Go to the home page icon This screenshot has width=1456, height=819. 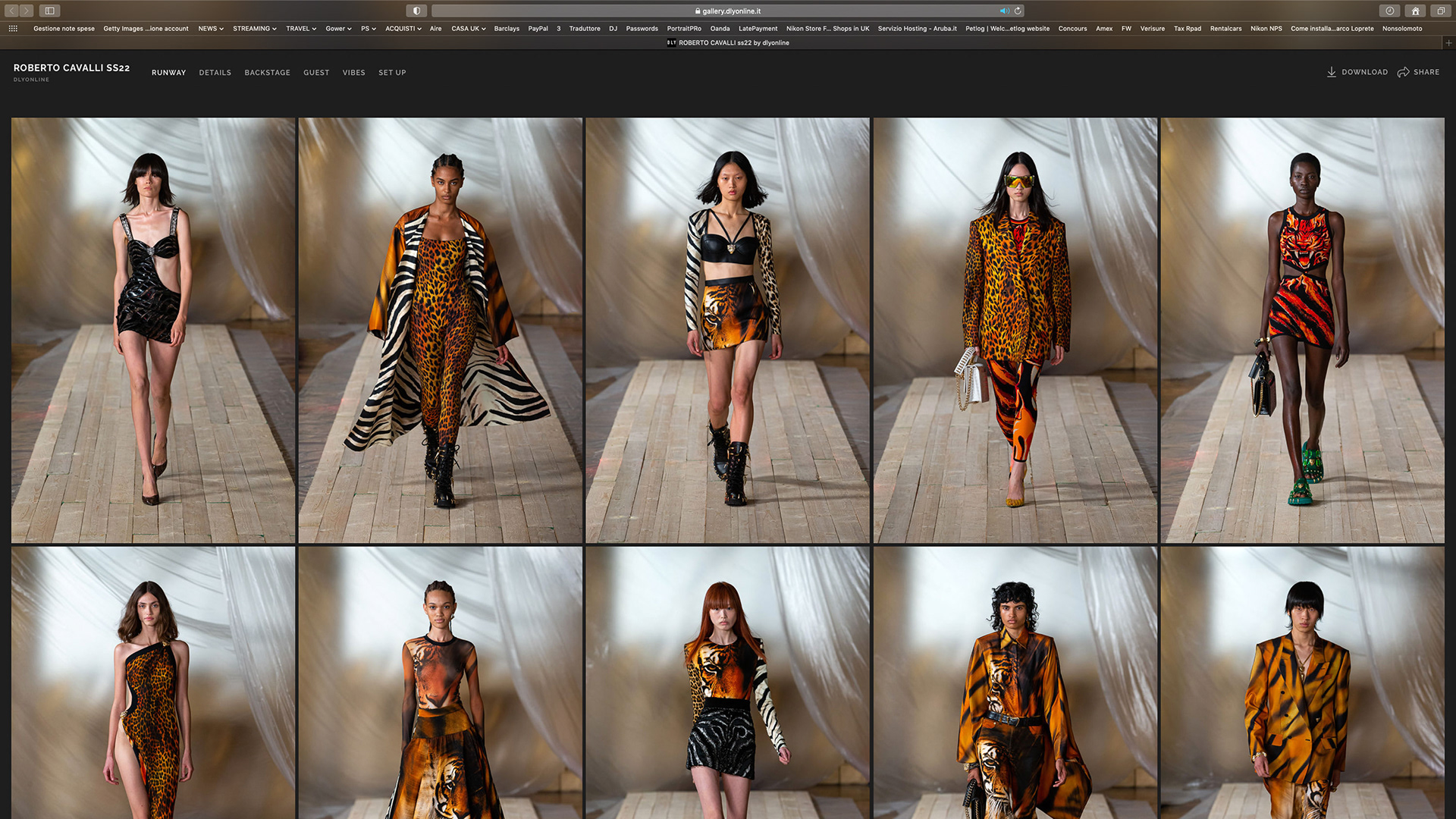pos(1415,11)
